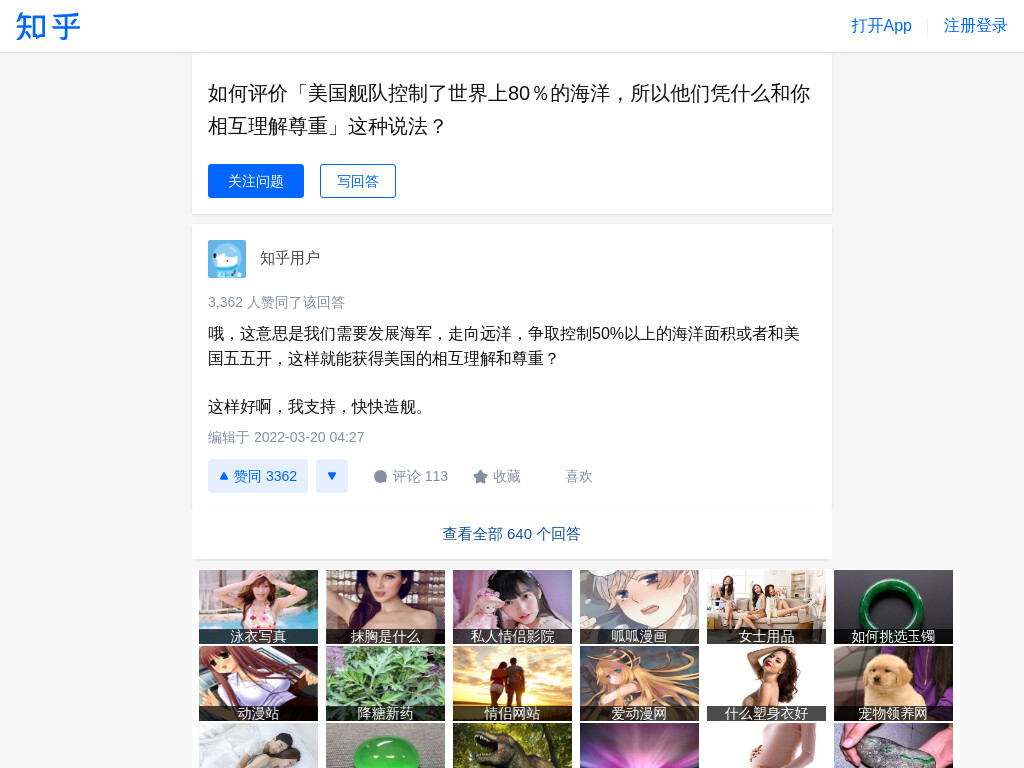Click the question title text
This screenshot has width=1024, height=768.
pyautogui.click(x=509, y=110)
